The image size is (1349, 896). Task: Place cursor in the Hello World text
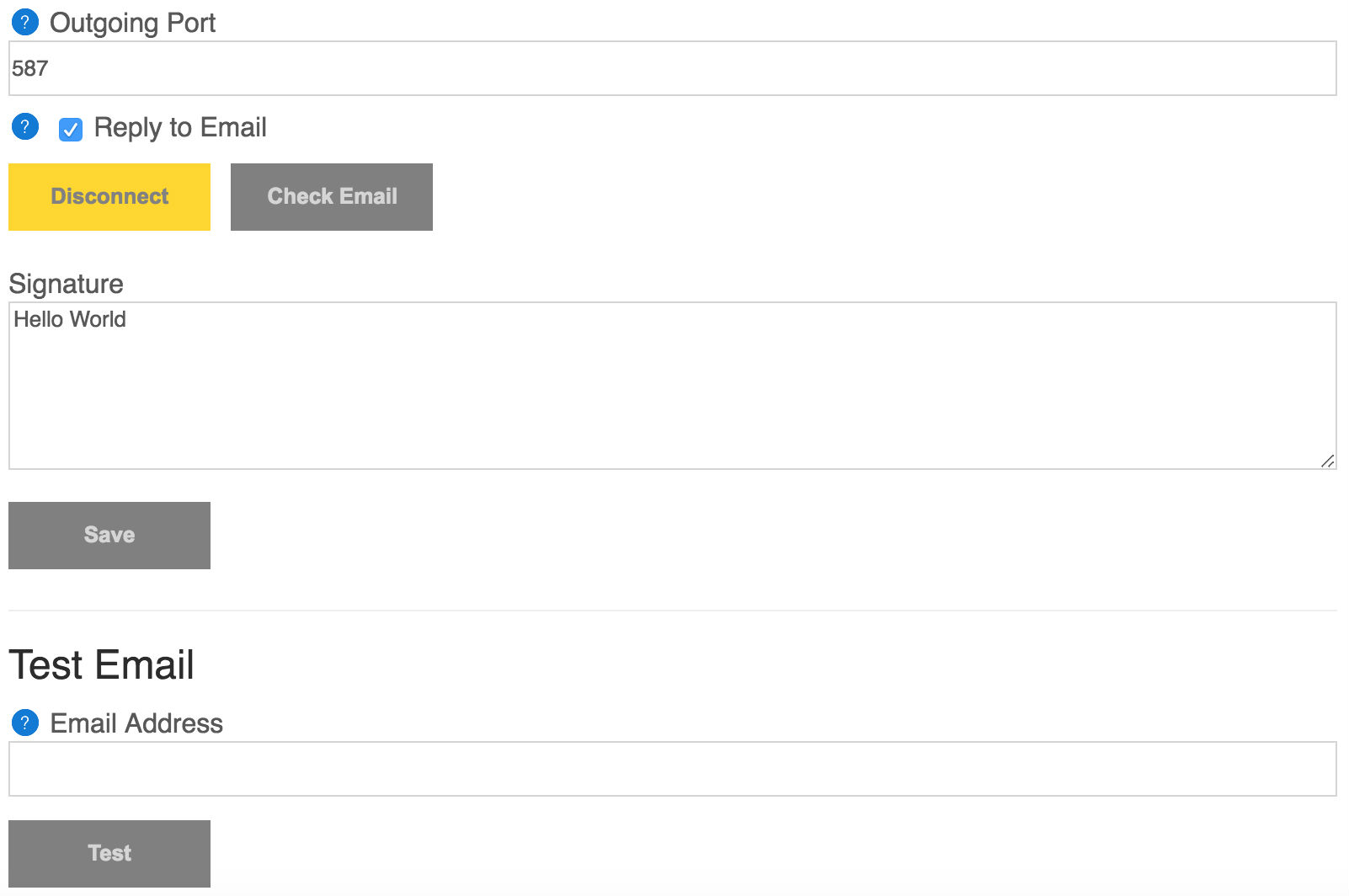point(70,319)
